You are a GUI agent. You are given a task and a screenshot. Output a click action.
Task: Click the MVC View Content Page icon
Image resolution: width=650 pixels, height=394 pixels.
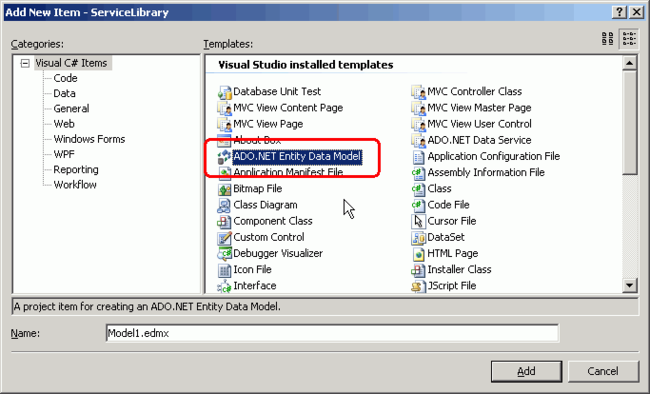coord(224,108)
